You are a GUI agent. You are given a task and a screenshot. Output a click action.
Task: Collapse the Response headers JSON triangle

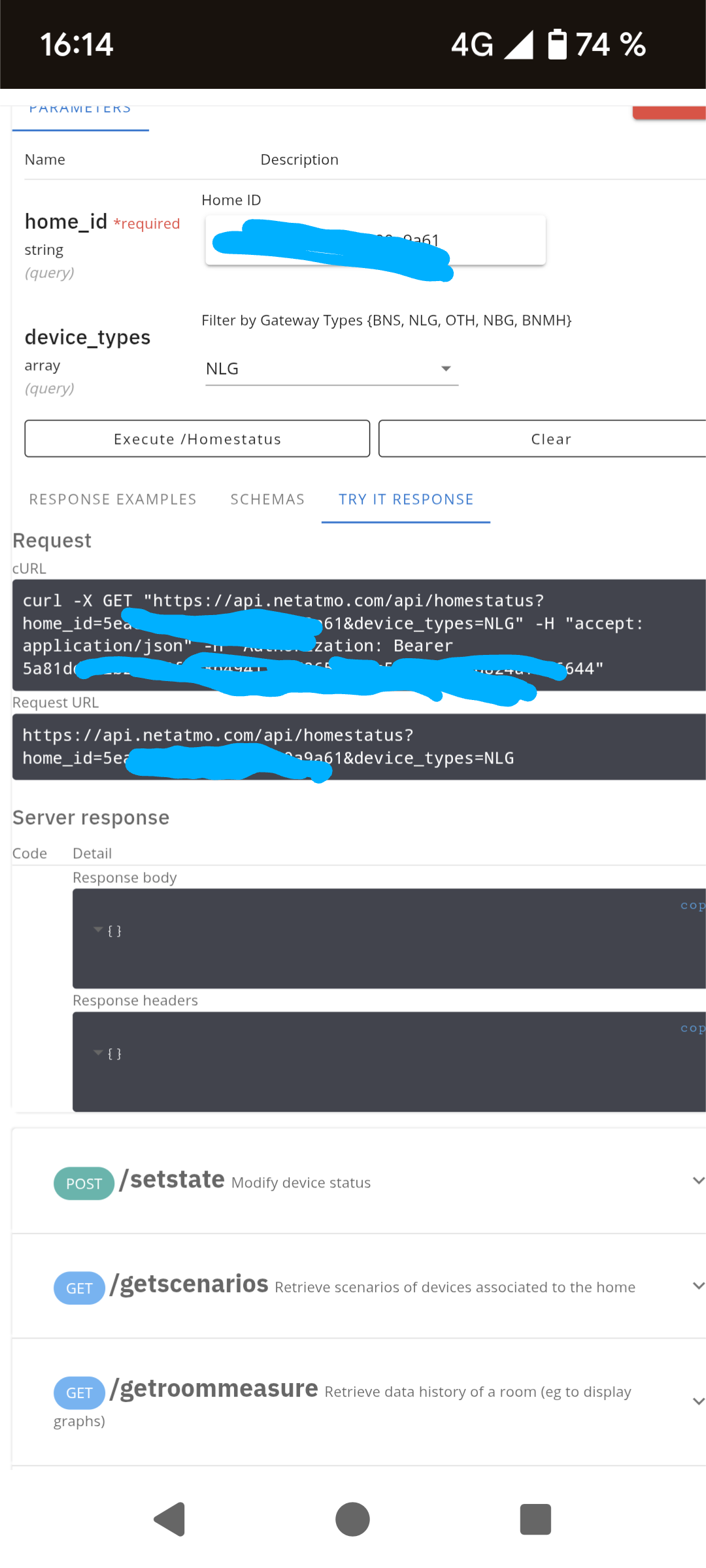98,1053
